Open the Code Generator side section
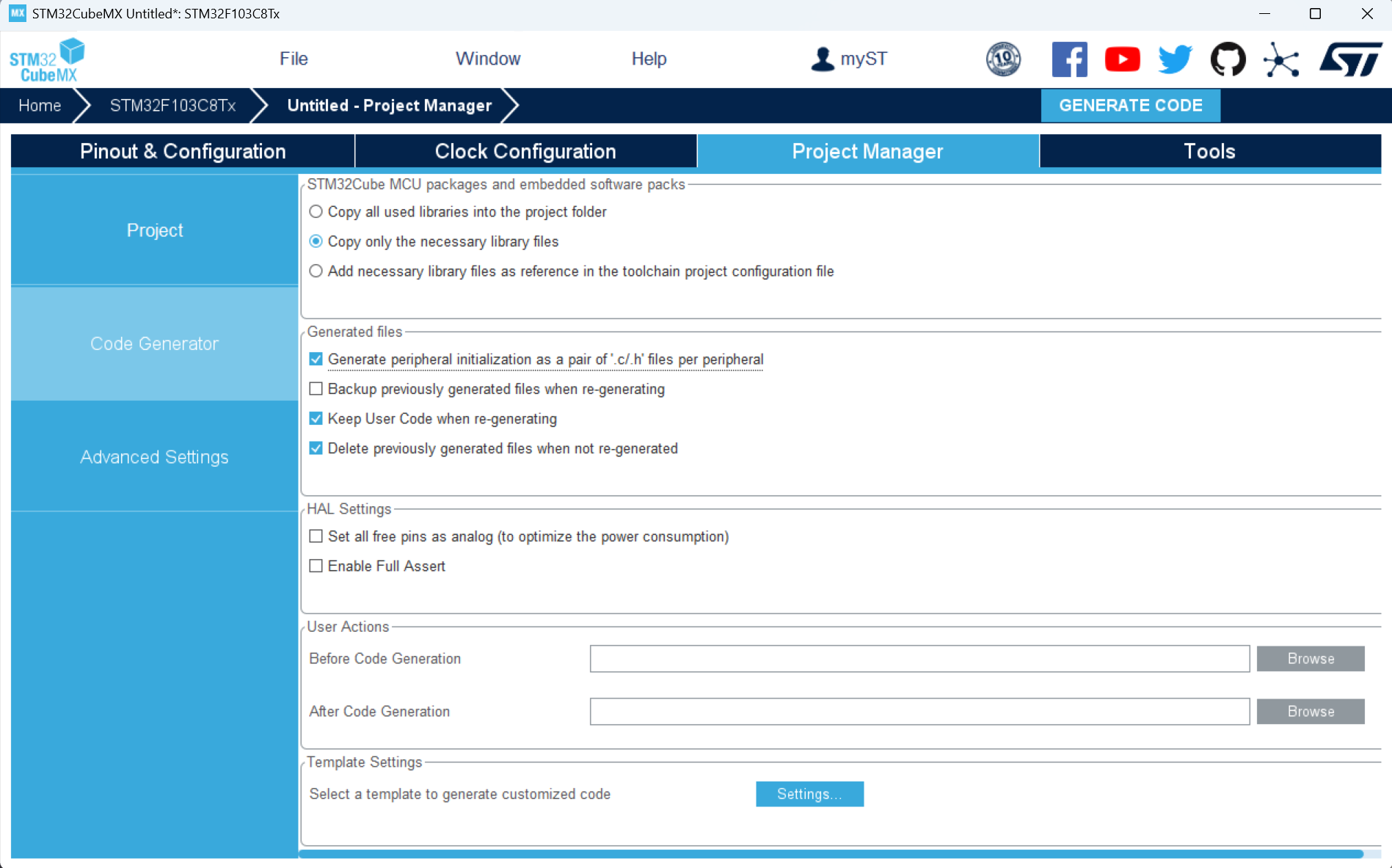 point(154,343)
